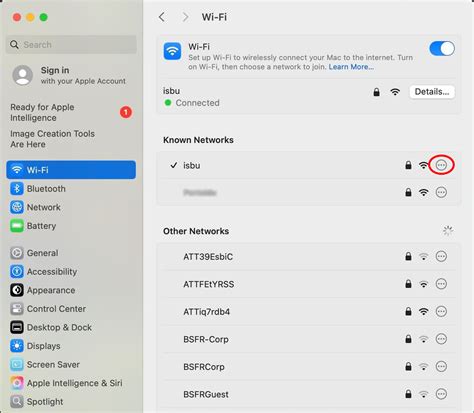Image resolution: width=474 pixels, height=413 pixels.
Task: Open more options for ATT39EsbiC
Action: (441, 256)
